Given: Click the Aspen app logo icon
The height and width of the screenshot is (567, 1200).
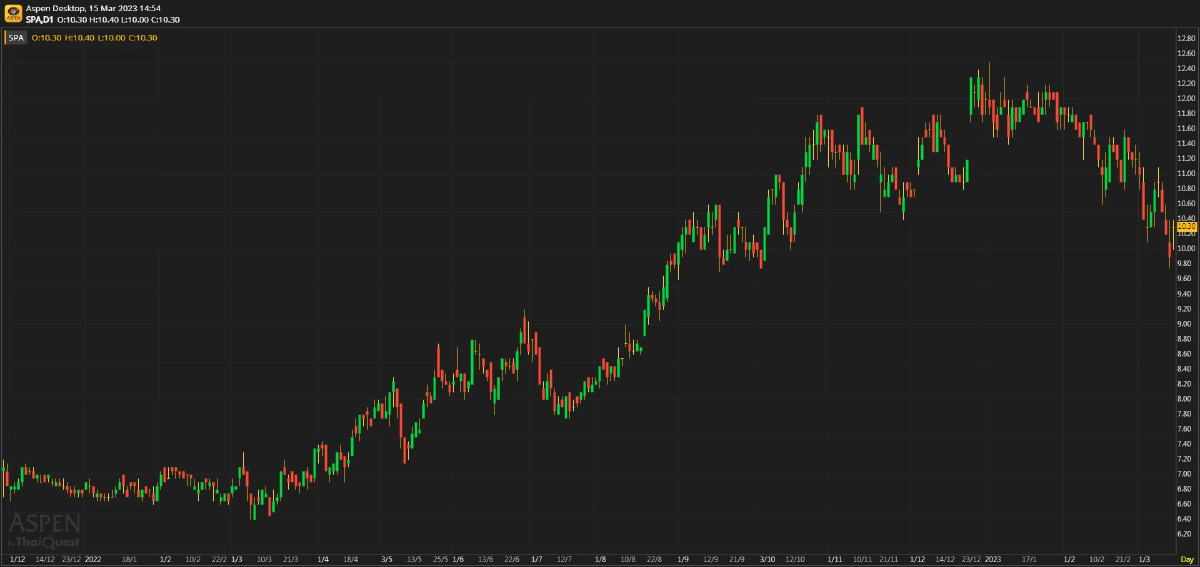Looking at the screenshot, I should point(13,13).
